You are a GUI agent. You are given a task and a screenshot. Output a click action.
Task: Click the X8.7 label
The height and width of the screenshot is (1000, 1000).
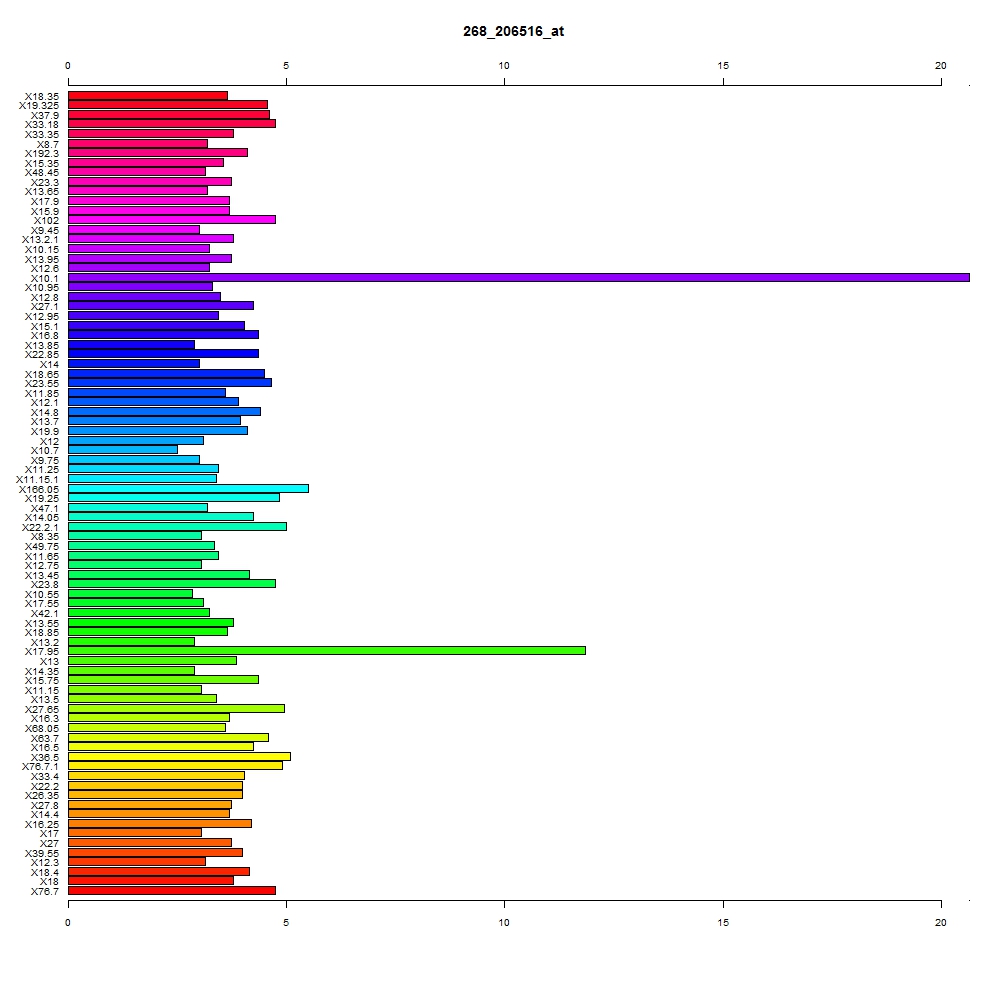click(47, 145)
